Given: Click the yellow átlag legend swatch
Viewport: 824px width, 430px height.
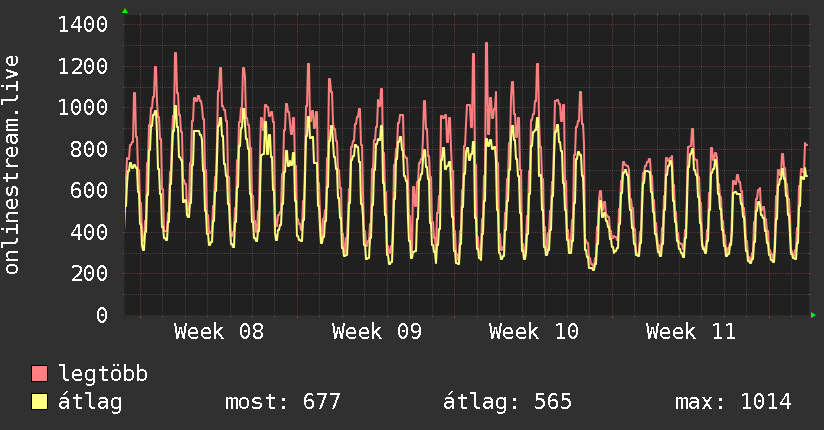Looking at the screenshot, I should tap(39, 402).
